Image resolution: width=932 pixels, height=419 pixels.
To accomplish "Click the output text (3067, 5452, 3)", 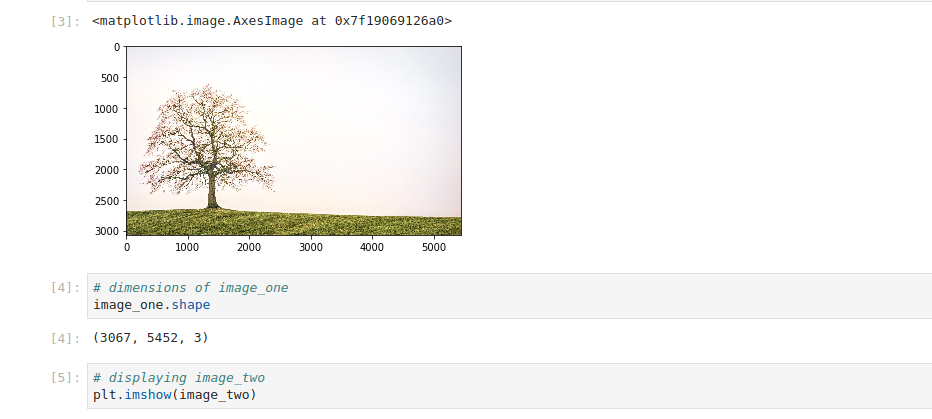I will (x=151, y=338).
